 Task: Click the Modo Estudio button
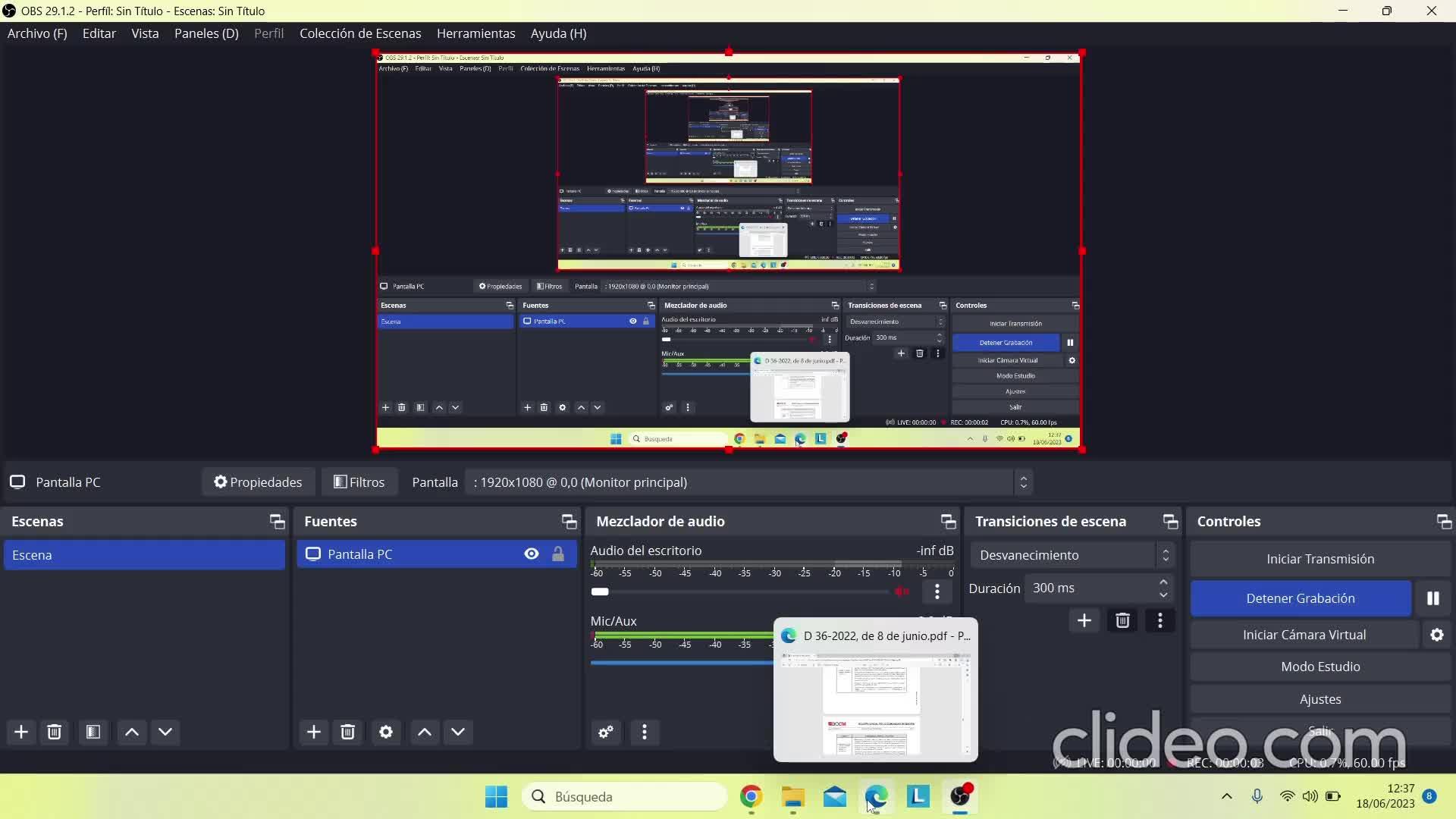[x=1320, y=667]
